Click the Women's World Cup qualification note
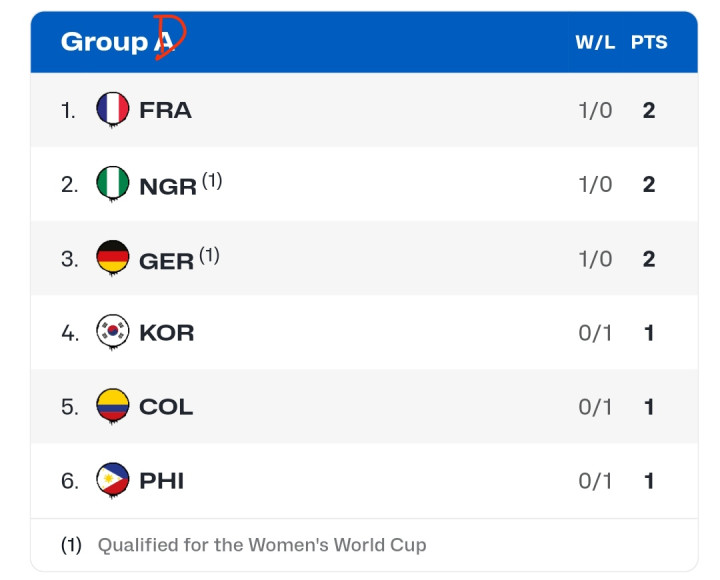This screenshot has height=580, width=720. [x=262, y=545]
